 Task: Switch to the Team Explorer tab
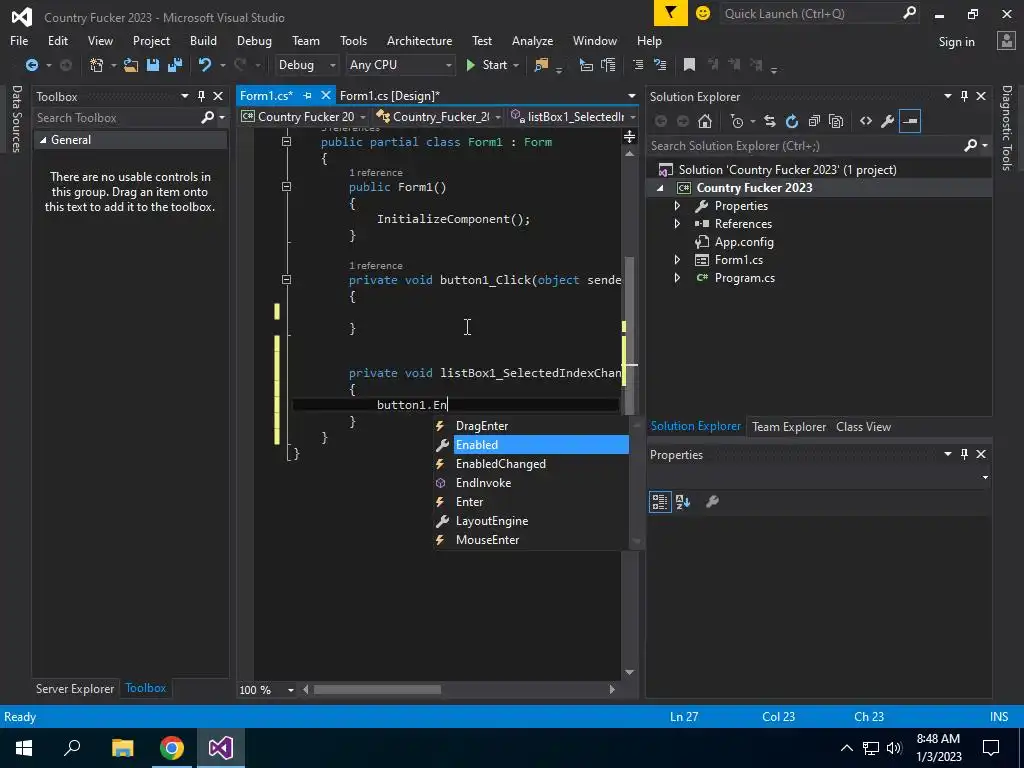click(x=789, y=426)
